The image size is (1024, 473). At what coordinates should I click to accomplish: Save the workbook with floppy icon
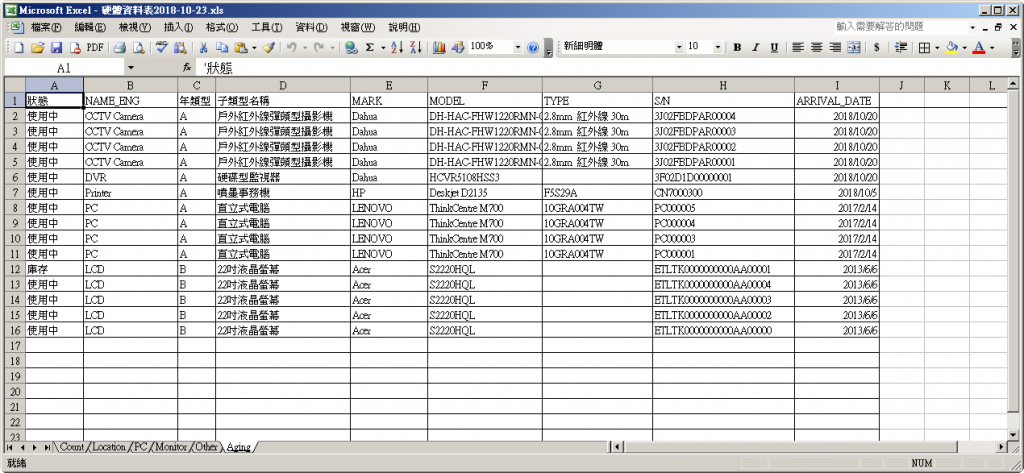pyautogui.click(x=56, y=48)
